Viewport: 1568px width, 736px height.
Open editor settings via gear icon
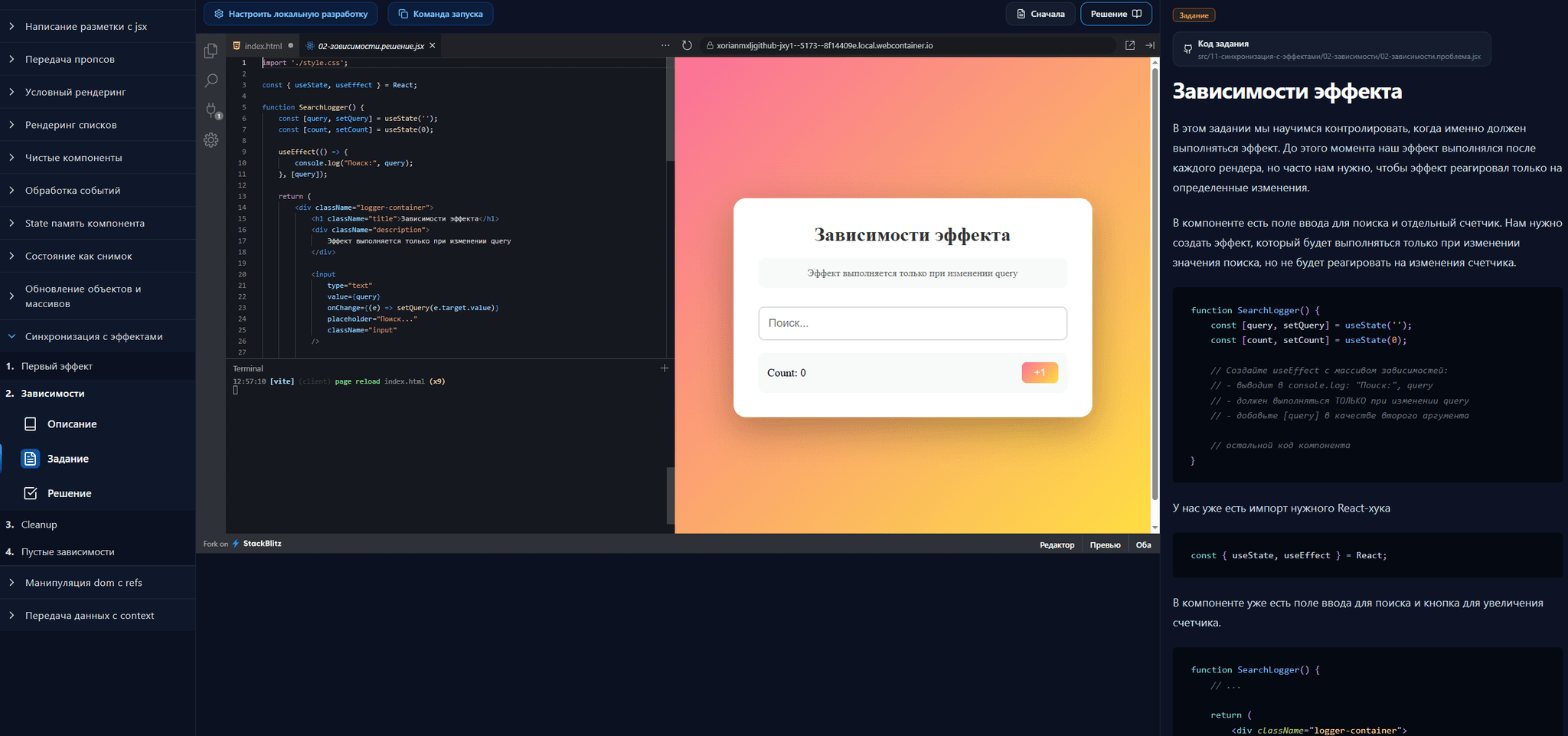pyautogui.click(x=211, y=140)
